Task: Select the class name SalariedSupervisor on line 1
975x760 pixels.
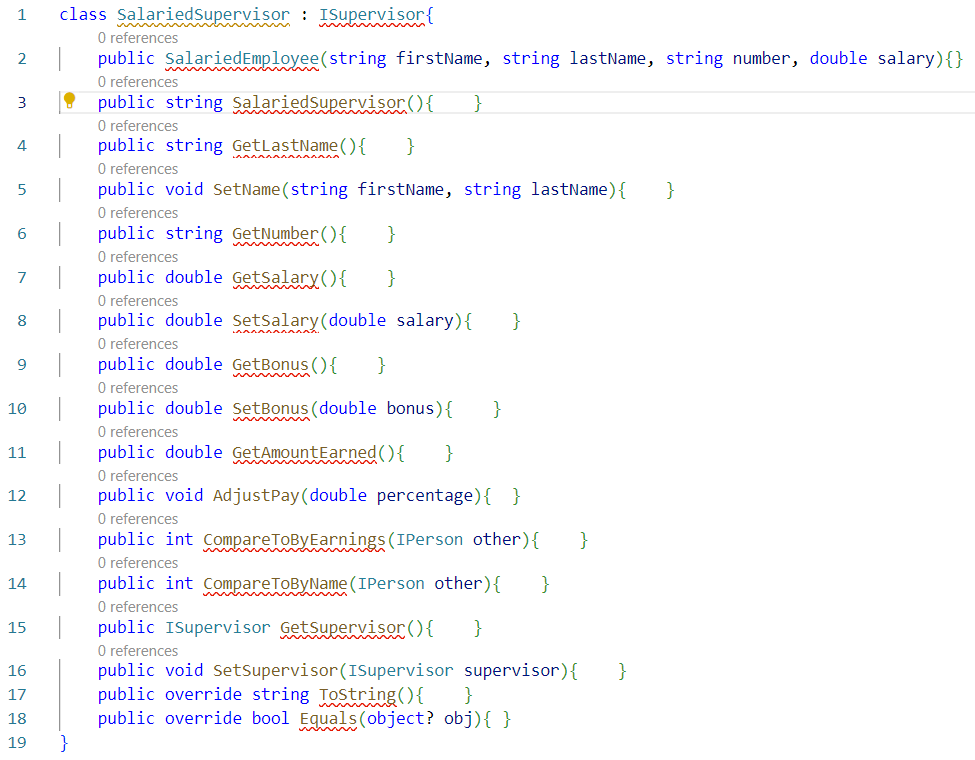Action: (x=203, y=15)
